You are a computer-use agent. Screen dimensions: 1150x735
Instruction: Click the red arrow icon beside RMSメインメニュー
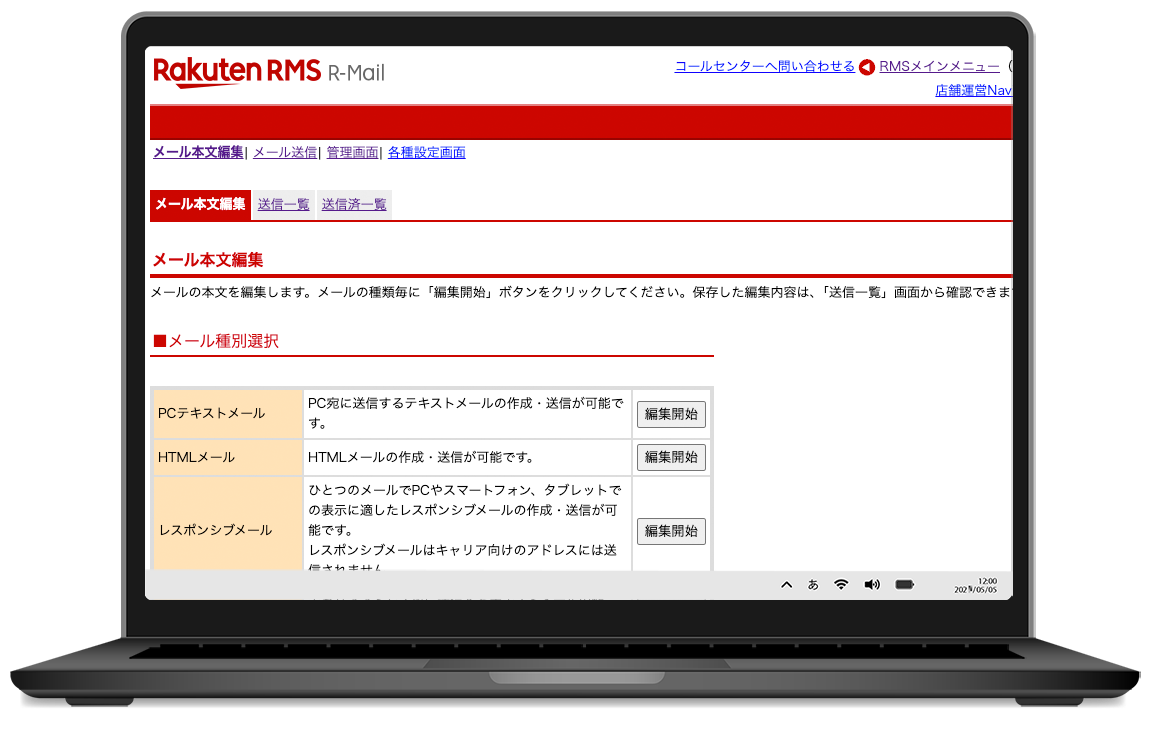tap(866, 66)
